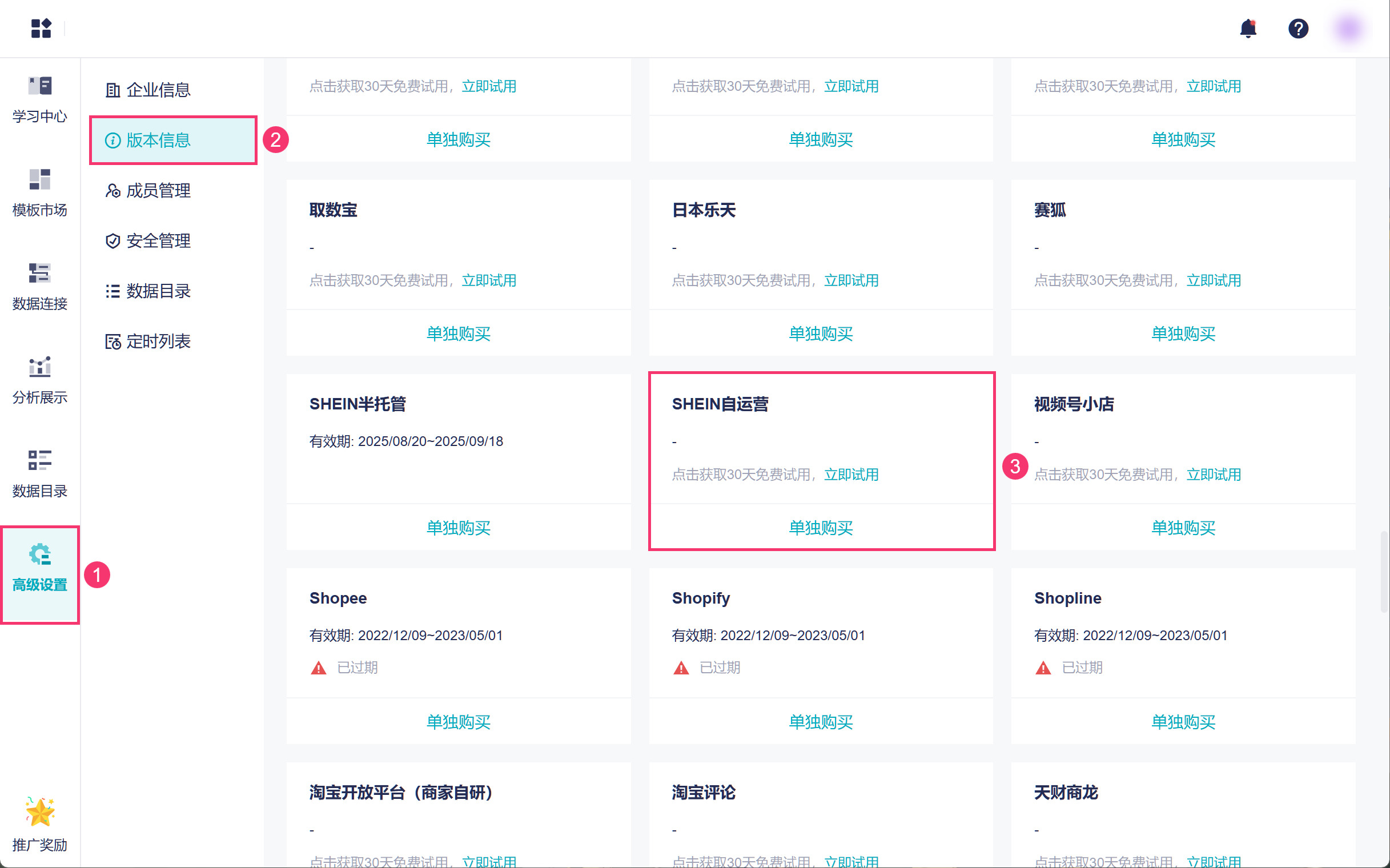The width and height of the screenshot is (1390, 868).
Task: Click the app grid logo icon
Action: coord(41,28)
